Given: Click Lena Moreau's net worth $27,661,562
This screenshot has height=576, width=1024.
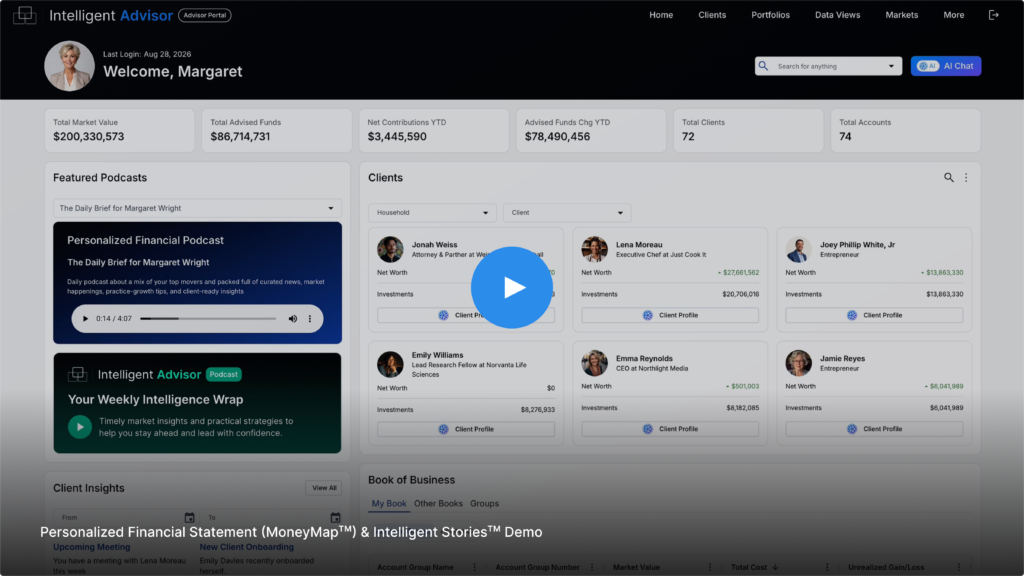Looking at the screenshot, I should (739, 273).
